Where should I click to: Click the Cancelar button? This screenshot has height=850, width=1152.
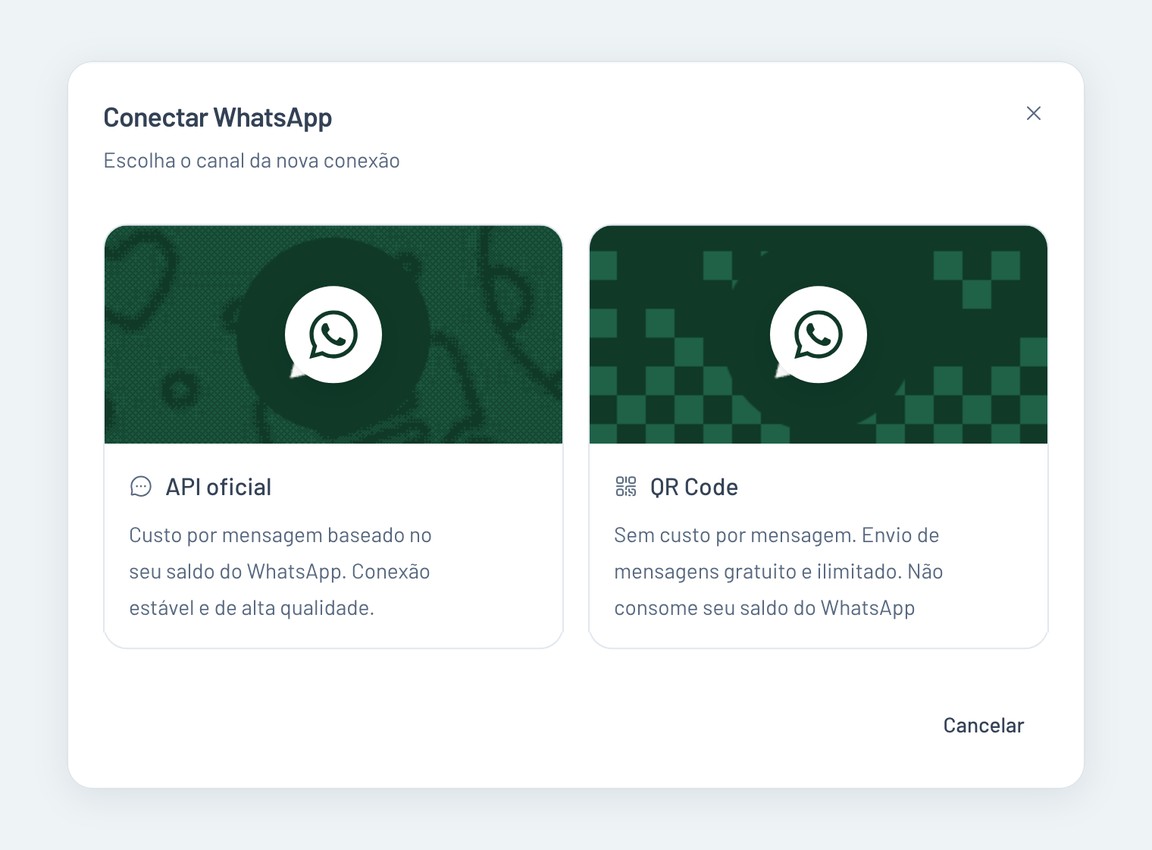(983, 725)
